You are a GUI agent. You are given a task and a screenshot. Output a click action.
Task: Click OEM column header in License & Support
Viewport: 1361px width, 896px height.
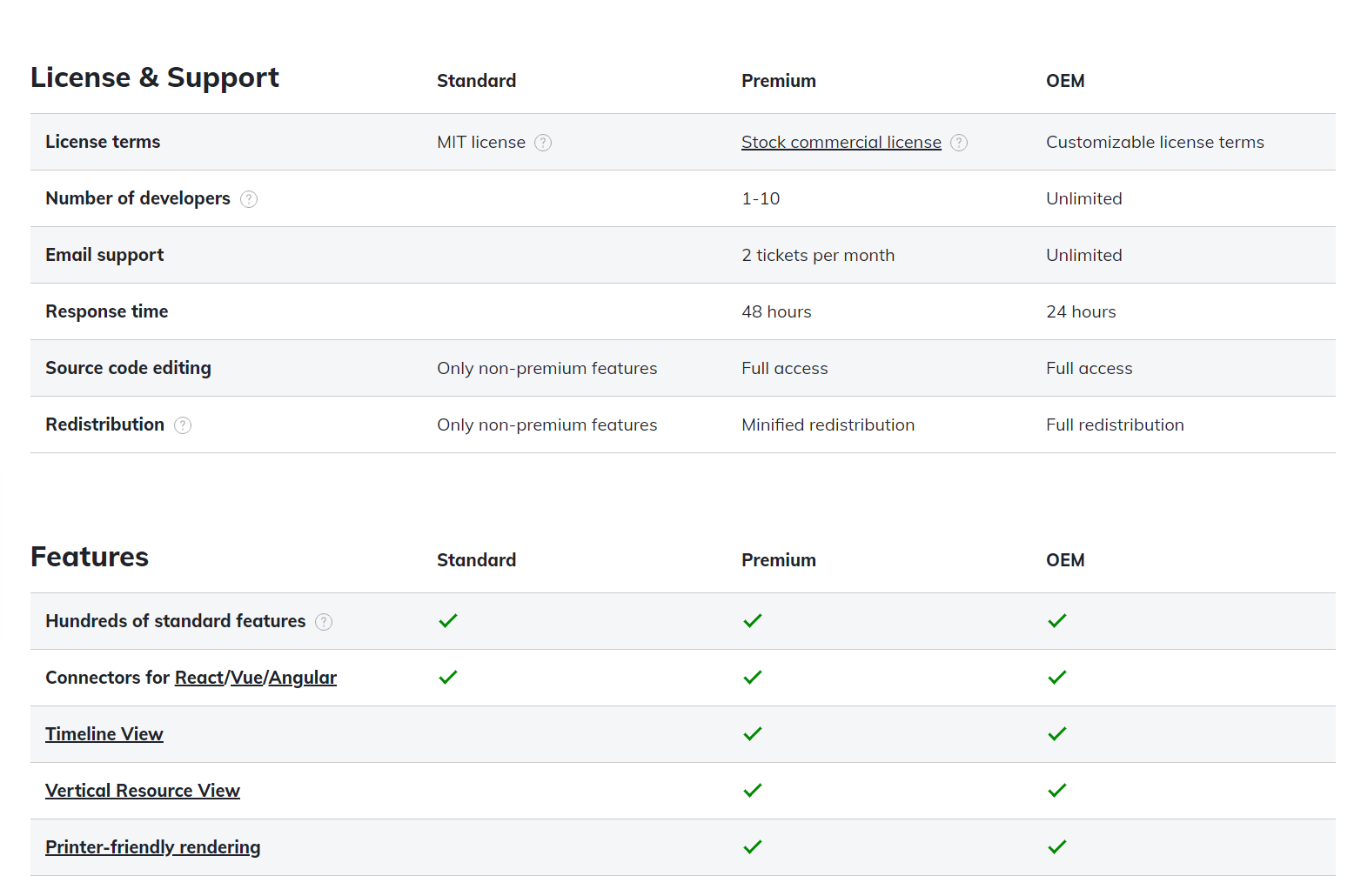click(1065, 81)
